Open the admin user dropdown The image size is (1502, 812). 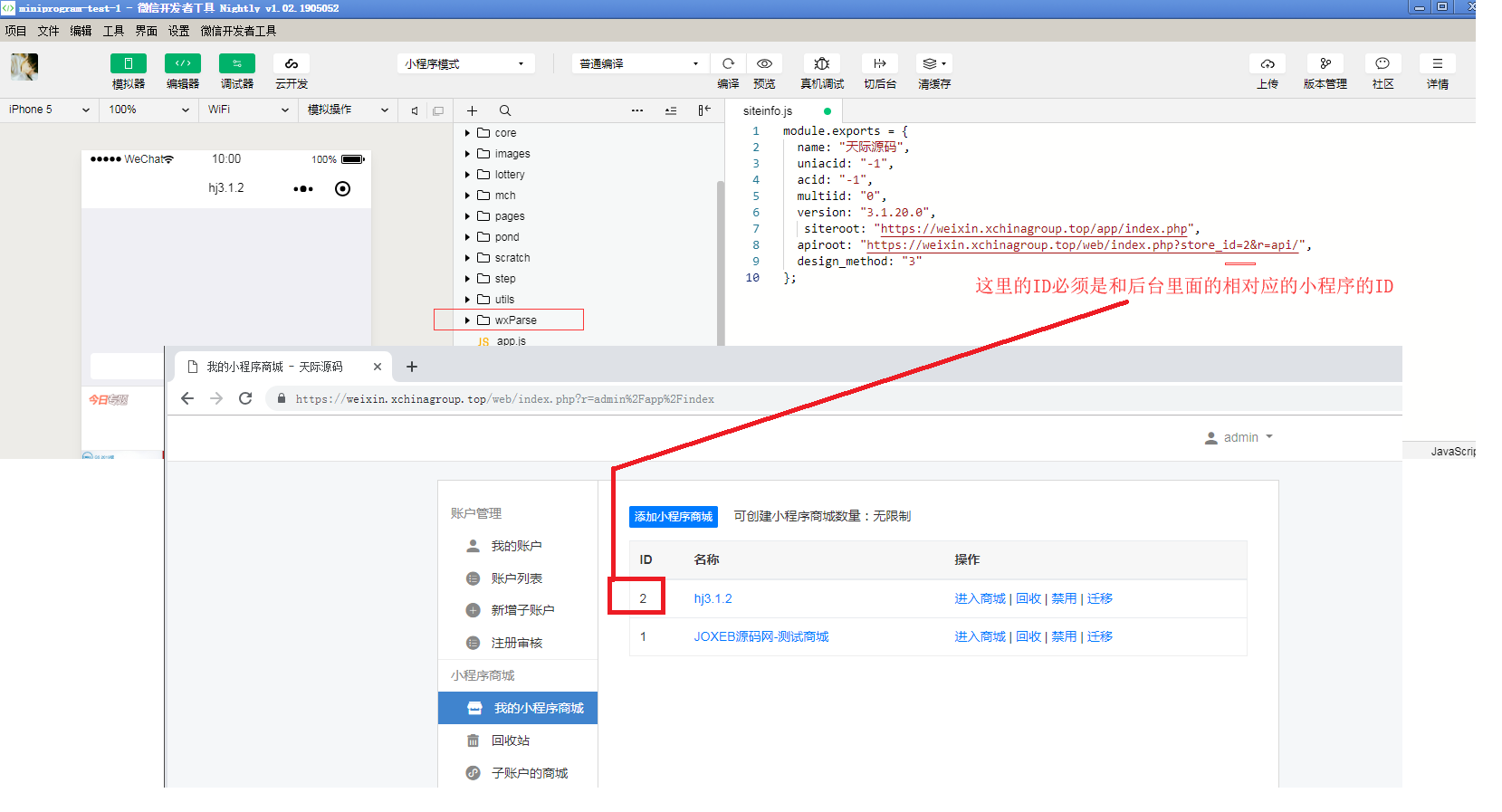coord(1239,437)
